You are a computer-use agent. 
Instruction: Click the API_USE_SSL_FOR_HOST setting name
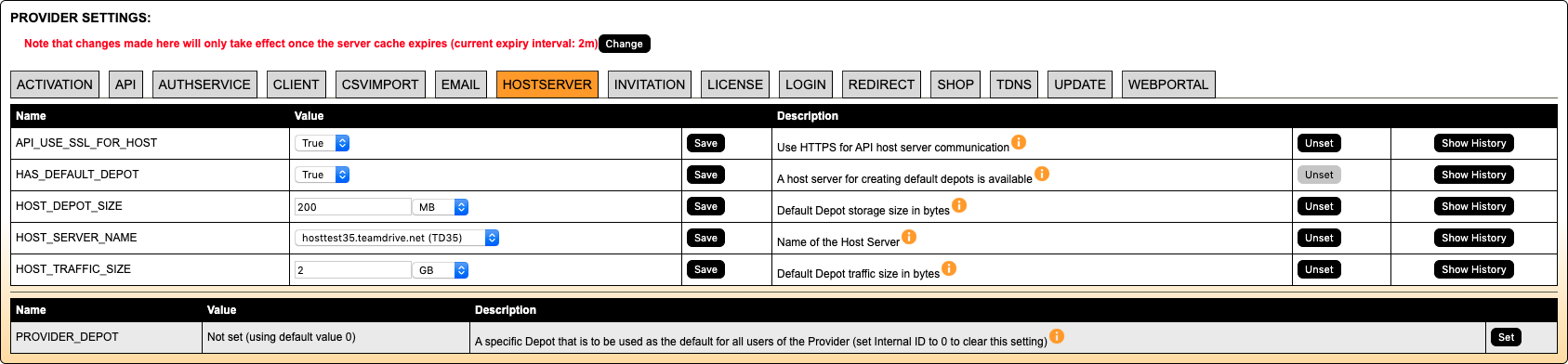pyautogui.click(x=86, y=143)
